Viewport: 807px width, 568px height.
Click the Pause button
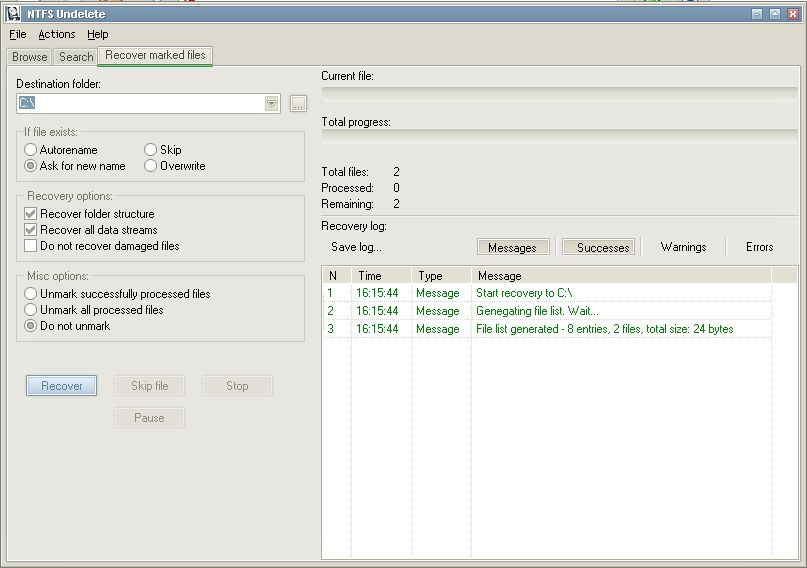click(149, 418)
